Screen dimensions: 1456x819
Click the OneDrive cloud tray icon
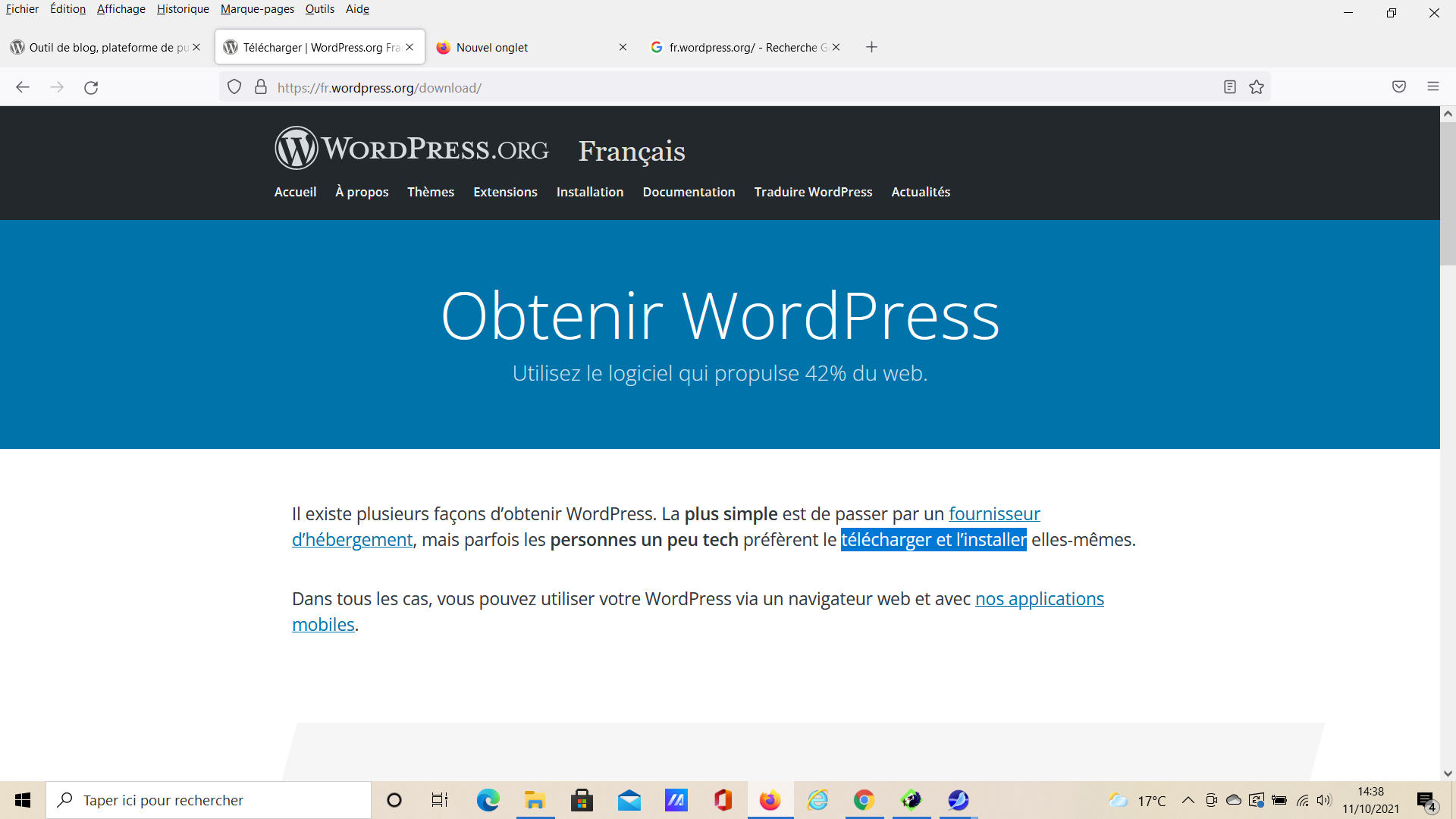[1234, 800]
